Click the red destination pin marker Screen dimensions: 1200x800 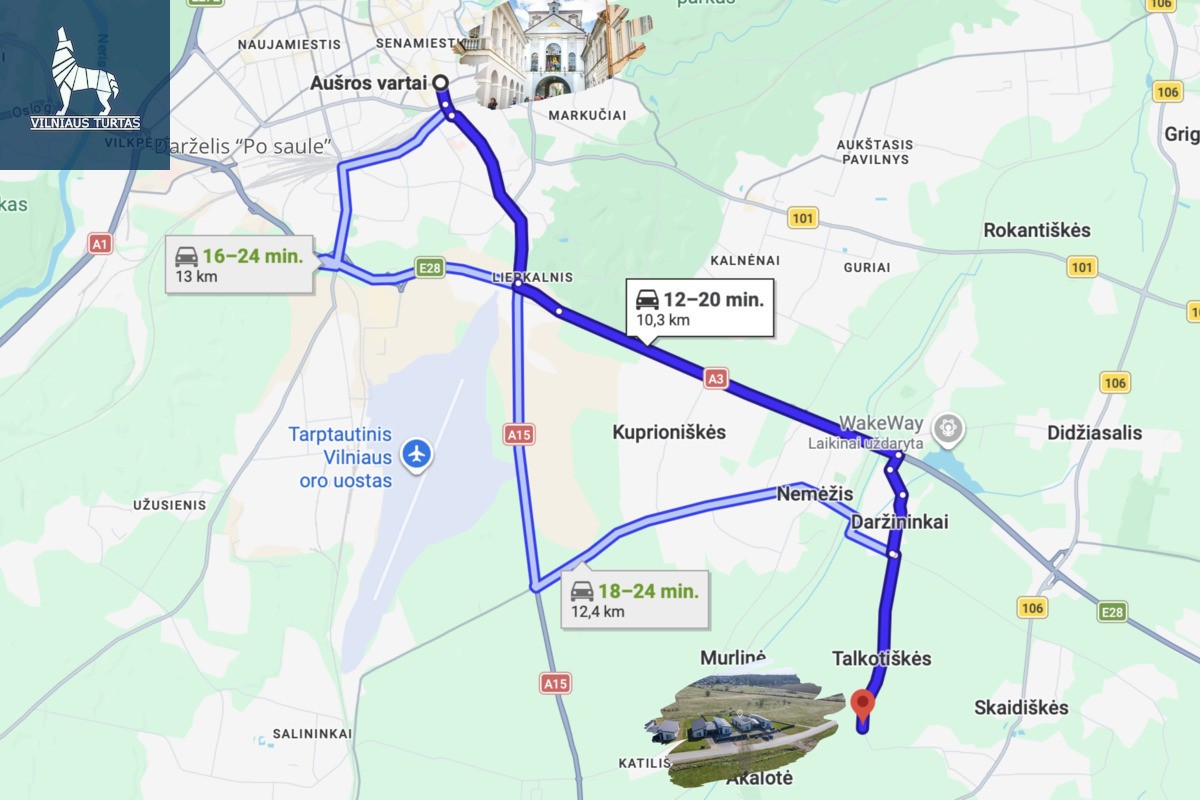(x=862, y=706)
